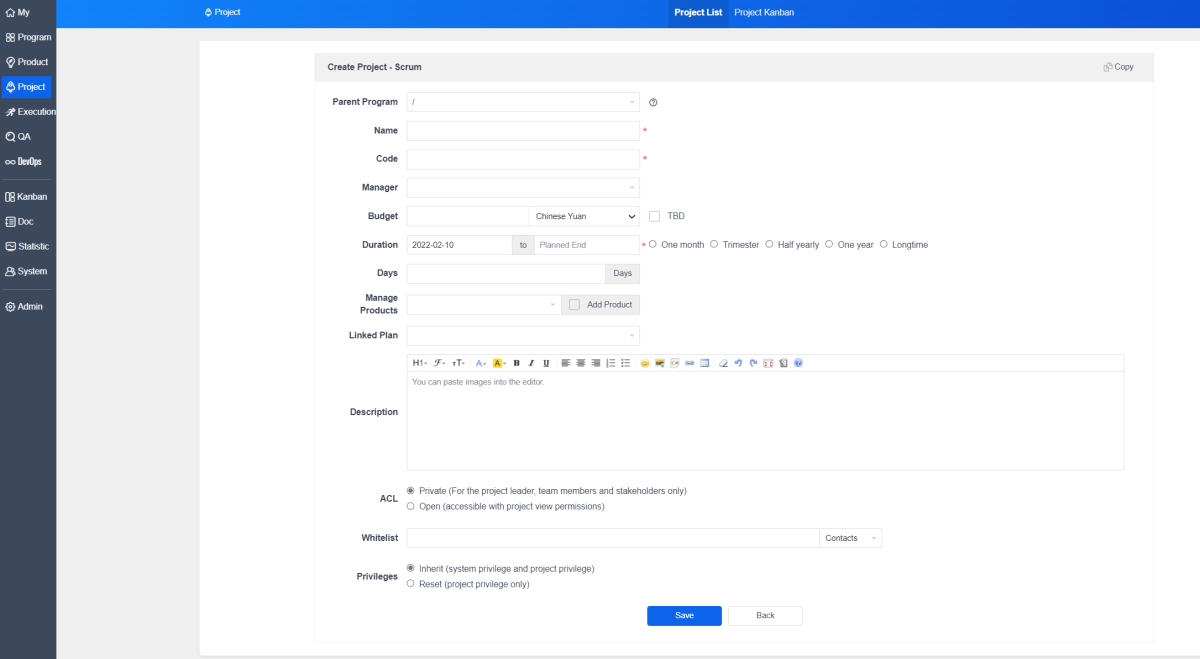Click the project Name input field

point(523,131)
